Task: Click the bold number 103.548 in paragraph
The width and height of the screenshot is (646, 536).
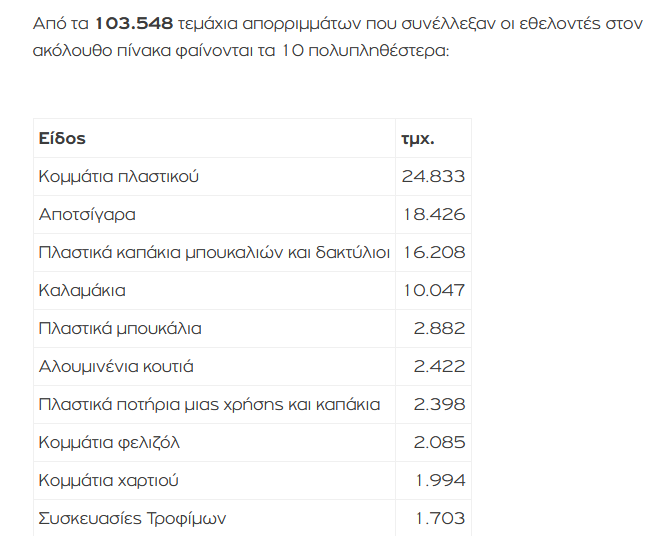Action: (134, 23)
